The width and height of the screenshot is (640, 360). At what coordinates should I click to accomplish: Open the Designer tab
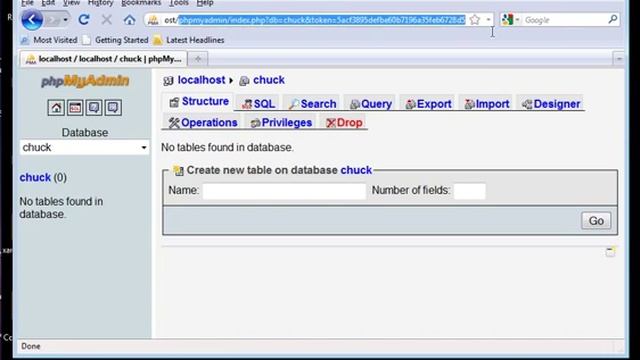pyautogui.click(x=551, y=104)
